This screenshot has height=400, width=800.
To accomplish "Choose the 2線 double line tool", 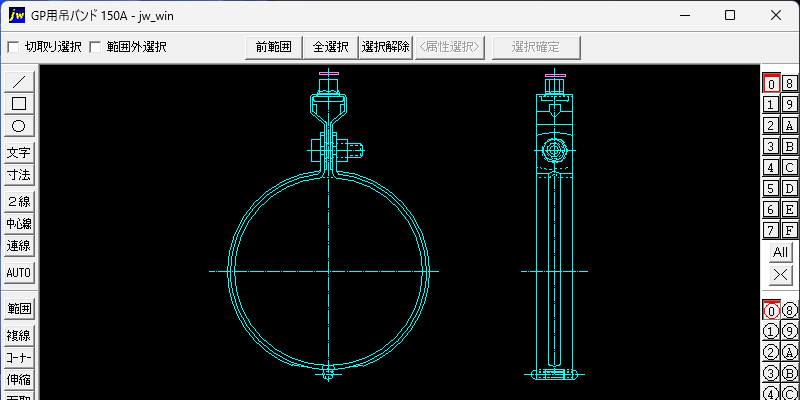I will (x=19, y=202).
